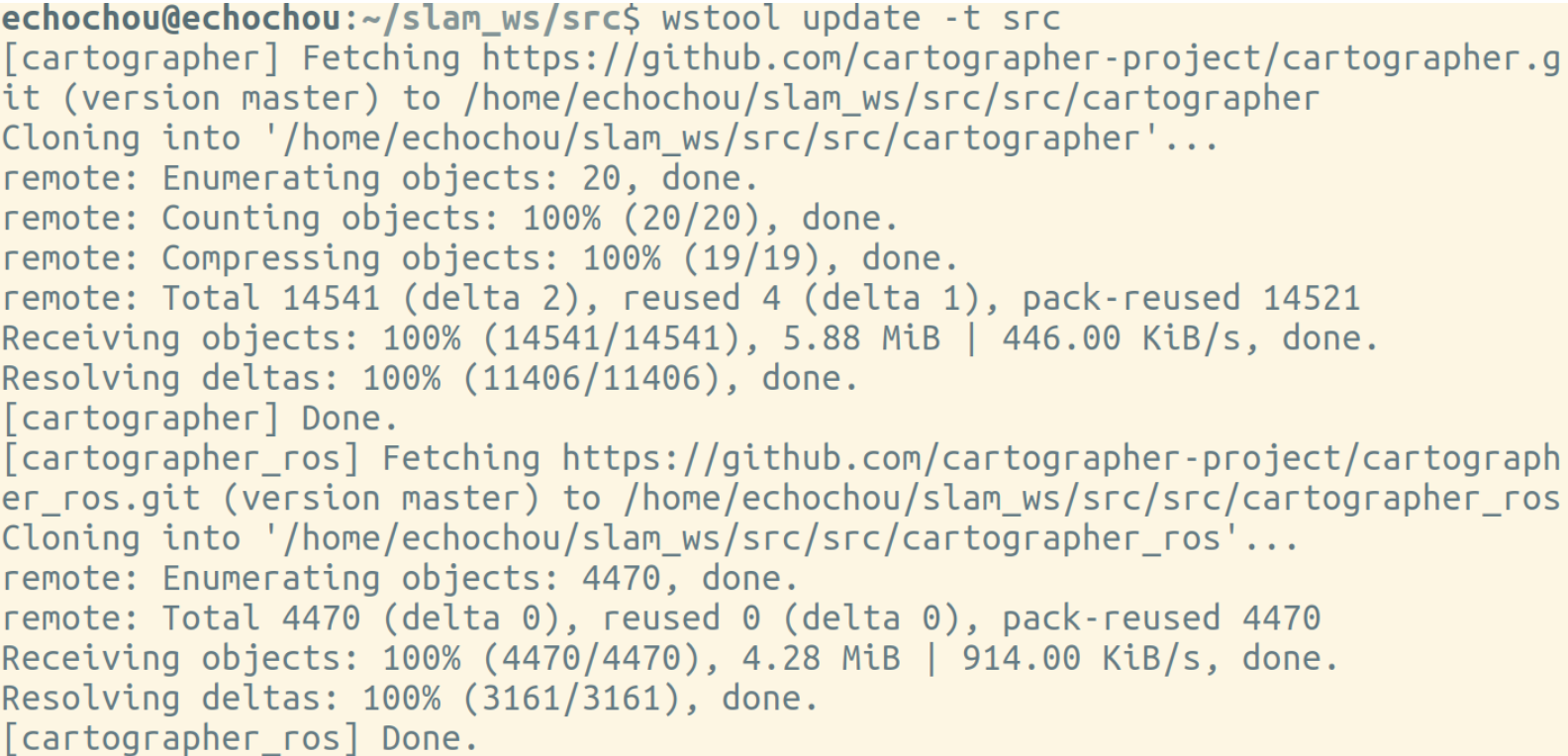The height and width of the screenshot is (756, 1568).
Task: Click 'Compressing objects: 100% (19/19)' line
Action: 480,259
